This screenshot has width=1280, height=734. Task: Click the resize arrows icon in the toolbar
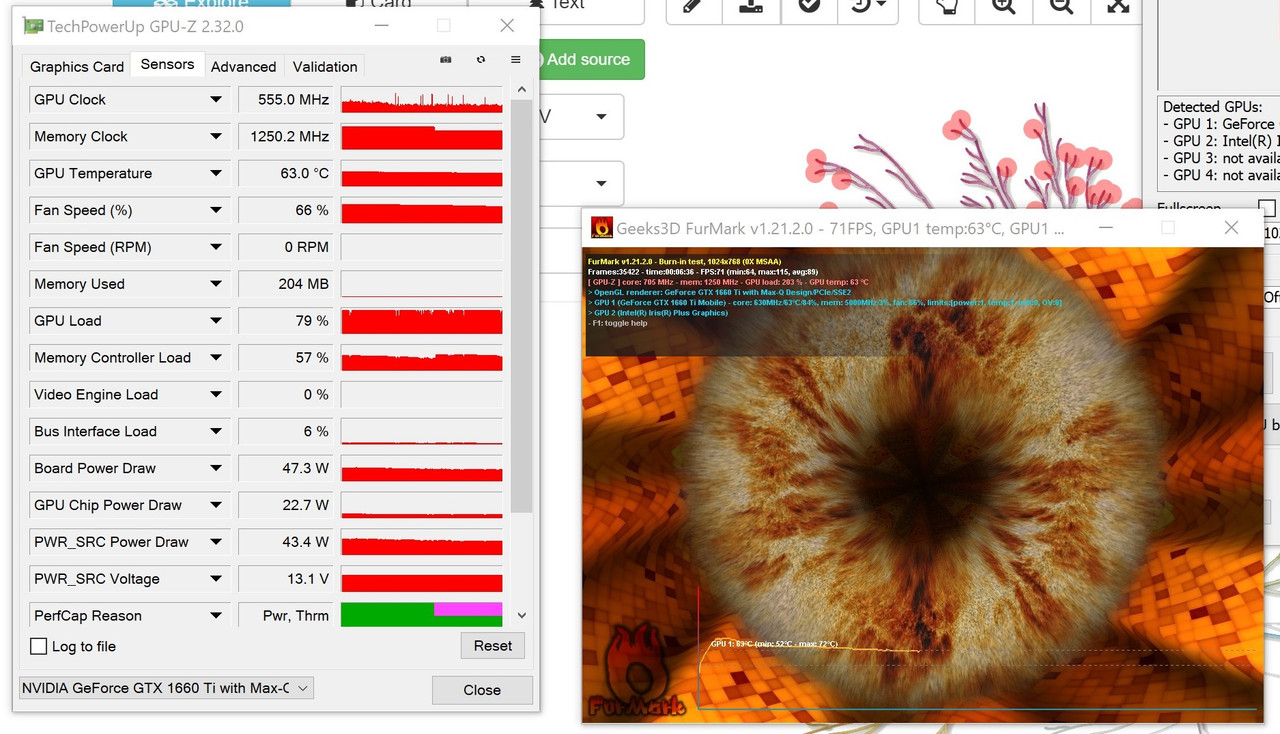[x=1119, y=5]
